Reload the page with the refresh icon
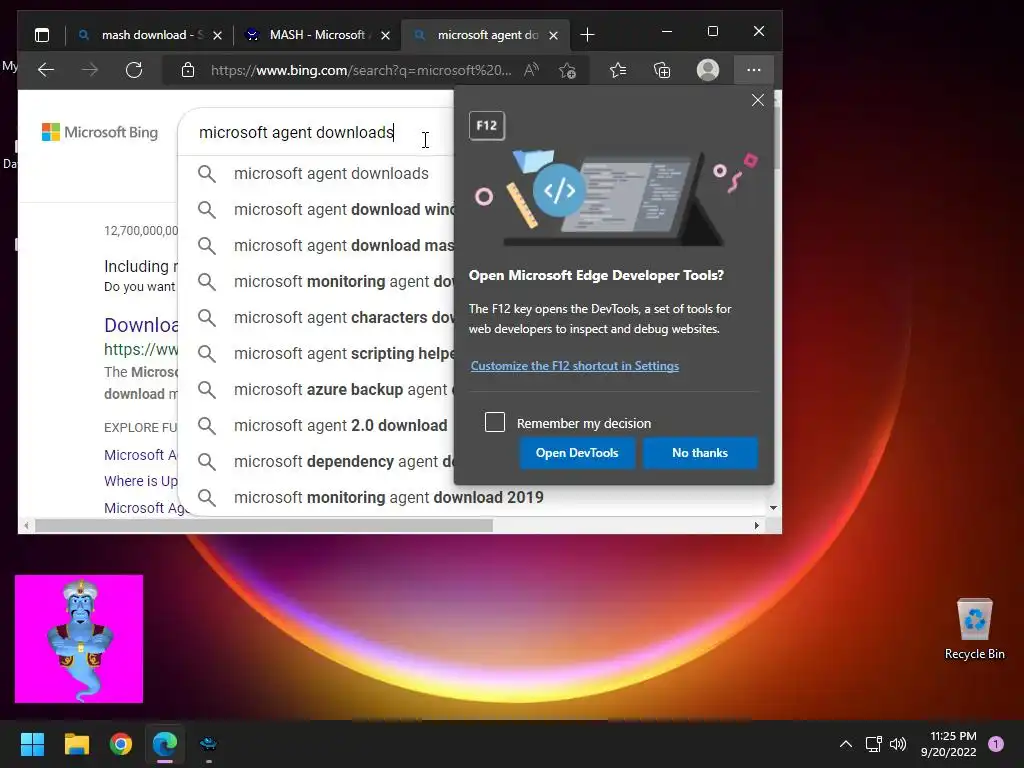 (x=134, y=70)
